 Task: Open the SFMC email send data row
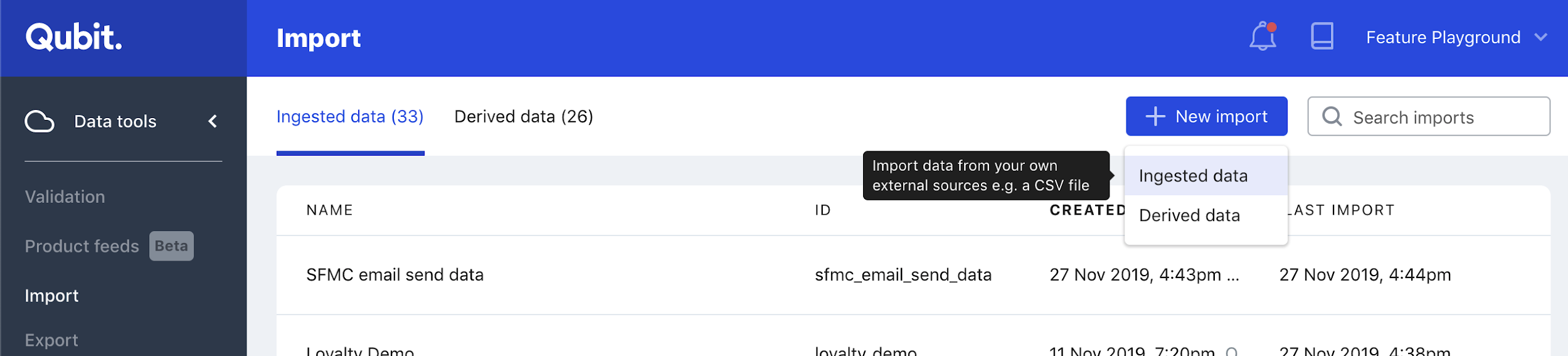tap(913, 275)
